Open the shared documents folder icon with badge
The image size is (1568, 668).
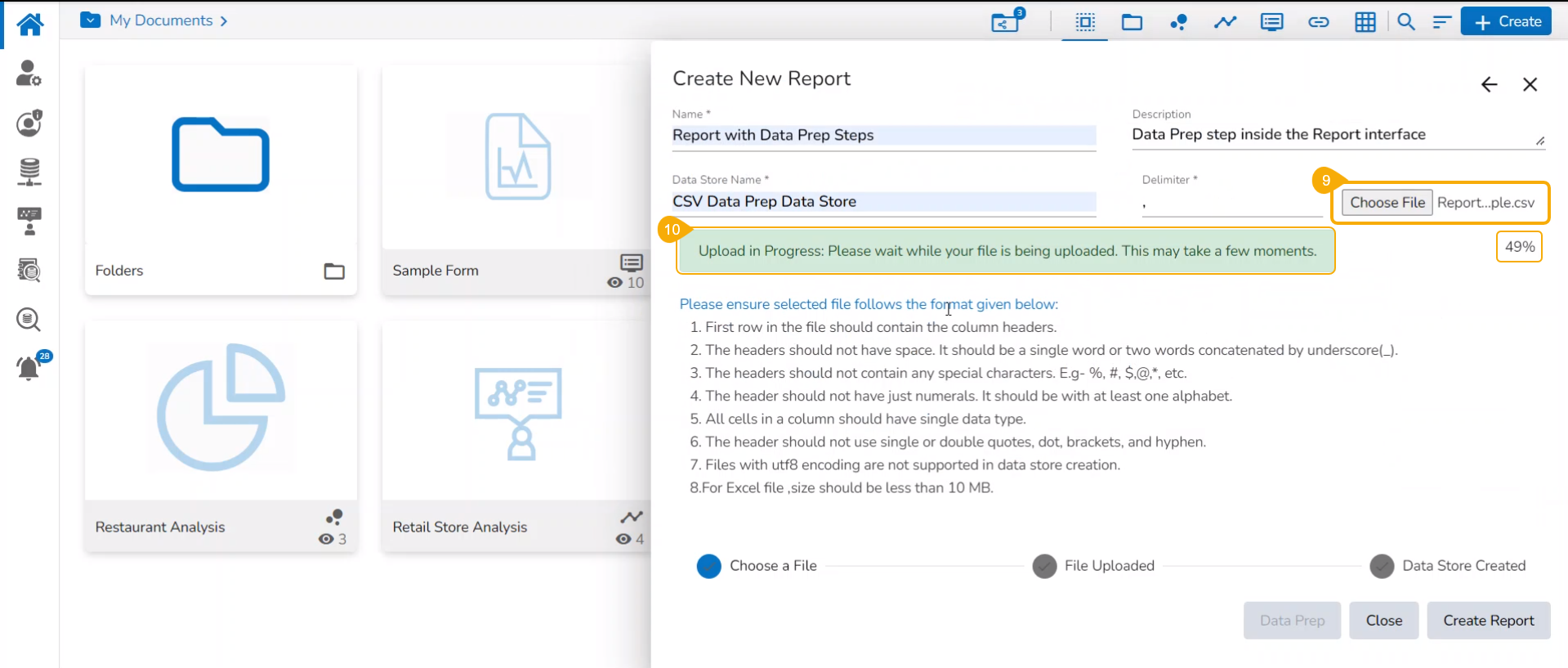tap(1007, 21)
